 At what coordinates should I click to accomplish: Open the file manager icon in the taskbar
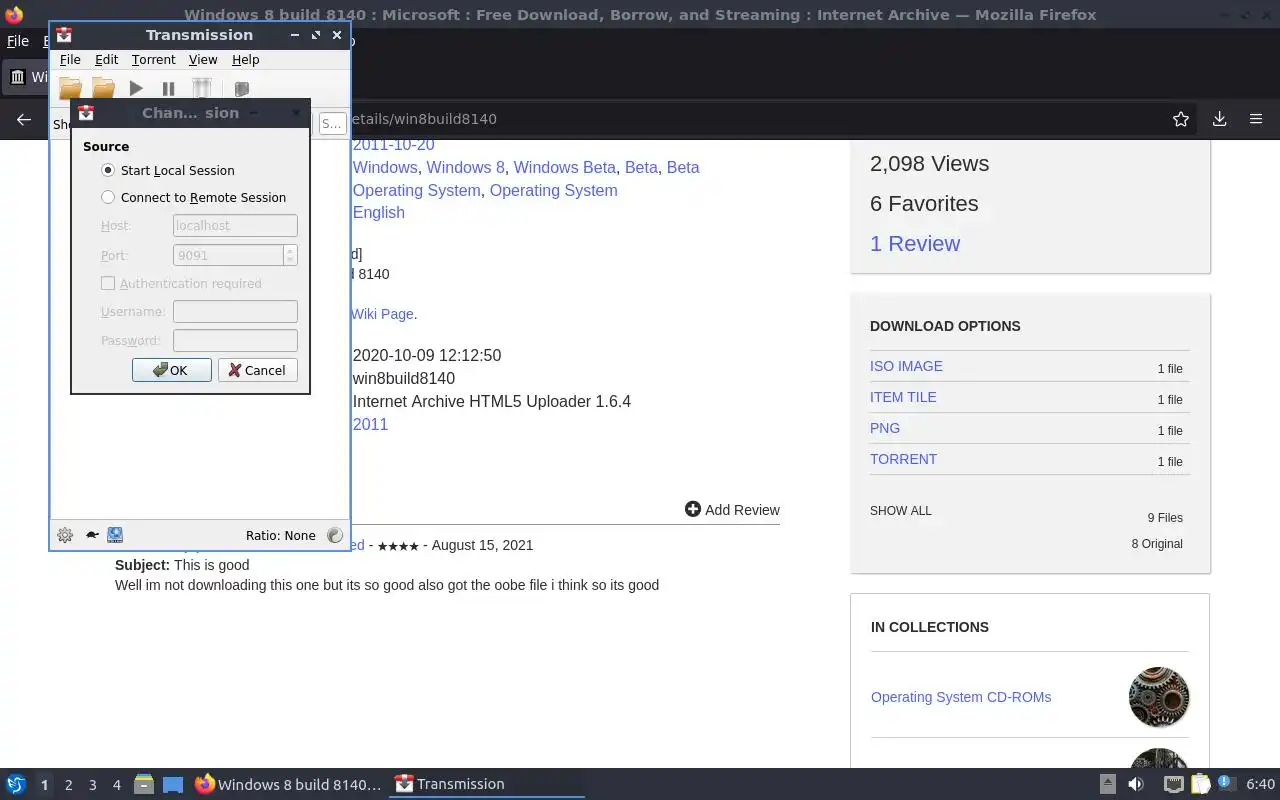(143, 784)
